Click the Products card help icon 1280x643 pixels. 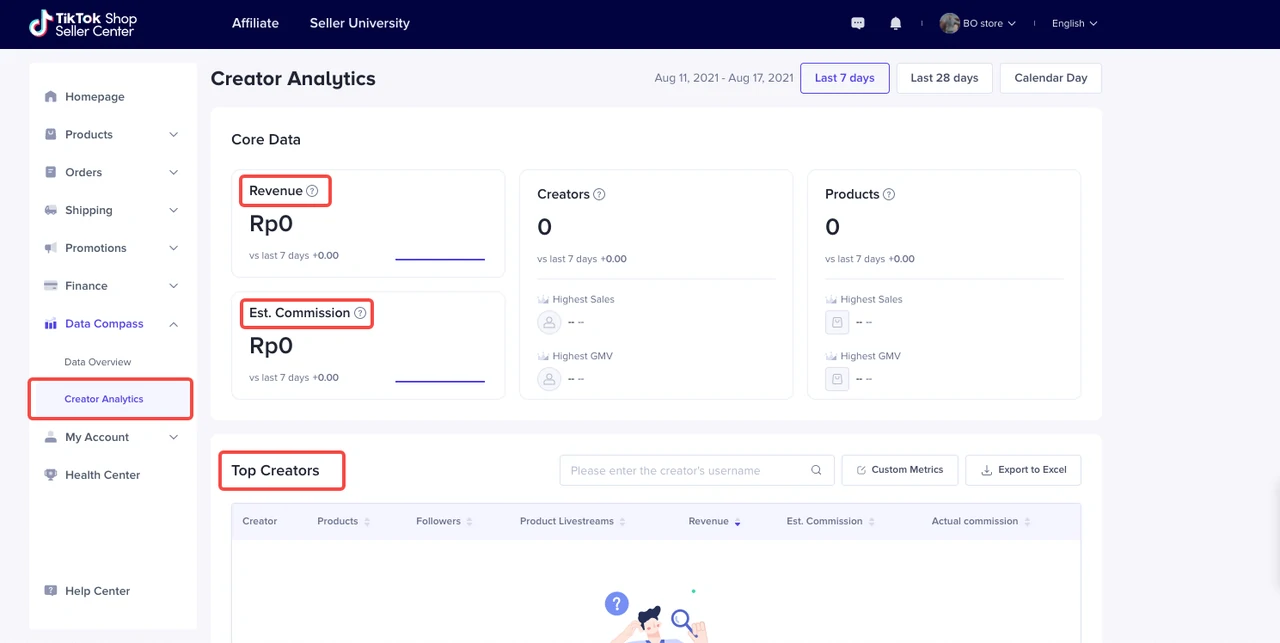[x=889, y=195]
